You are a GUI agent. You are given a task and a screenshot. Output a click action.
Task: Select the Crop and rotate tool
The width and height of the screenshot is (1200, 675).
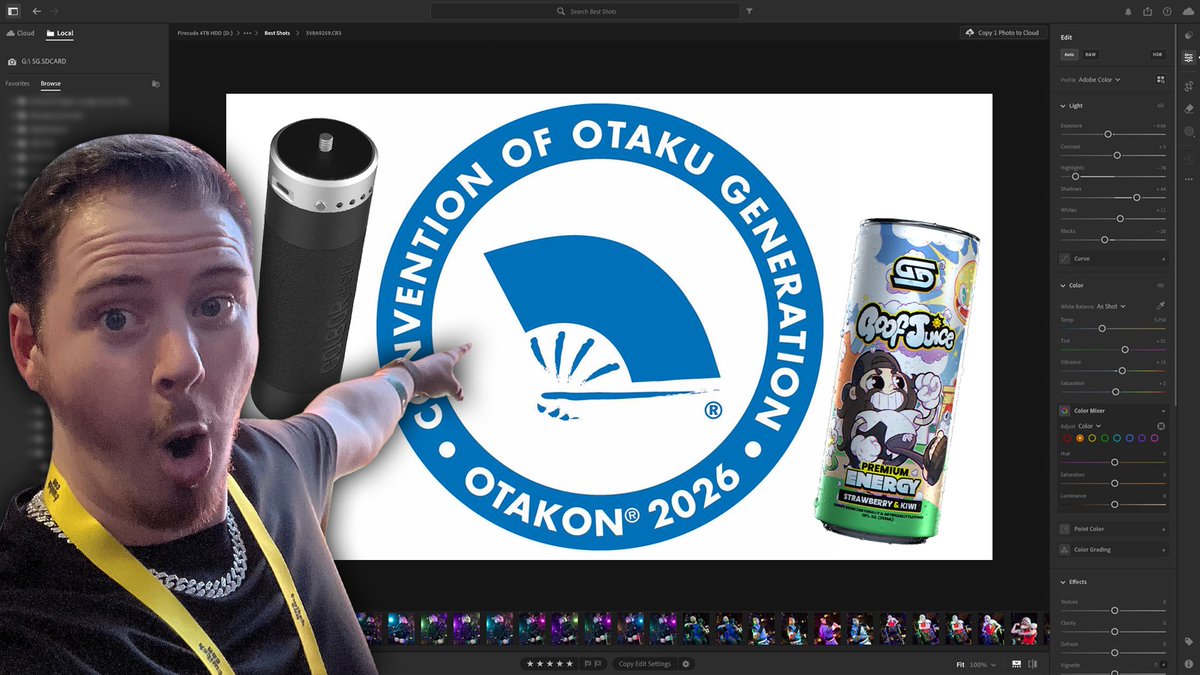[x=1188, y=87]
